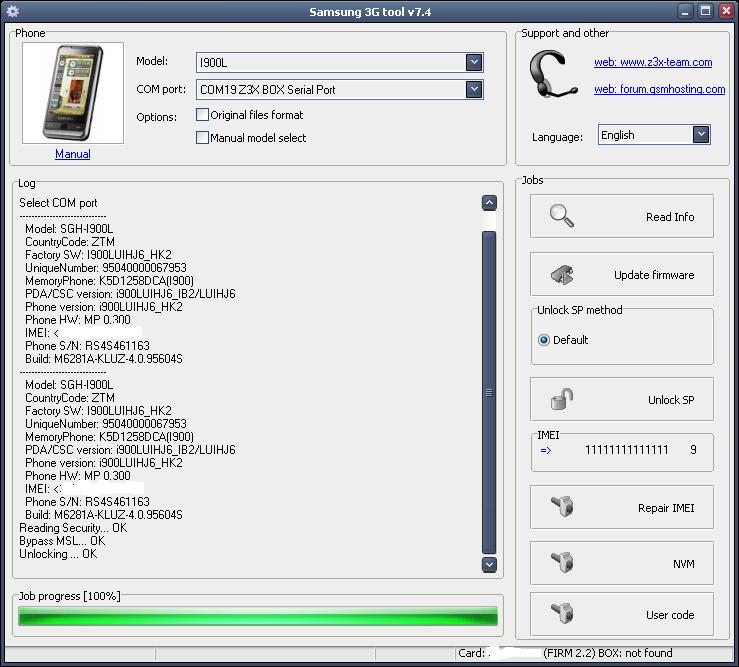Viewport: 739px width, 667px height.
Task: Click the English language field
Action: click(654, 135)
